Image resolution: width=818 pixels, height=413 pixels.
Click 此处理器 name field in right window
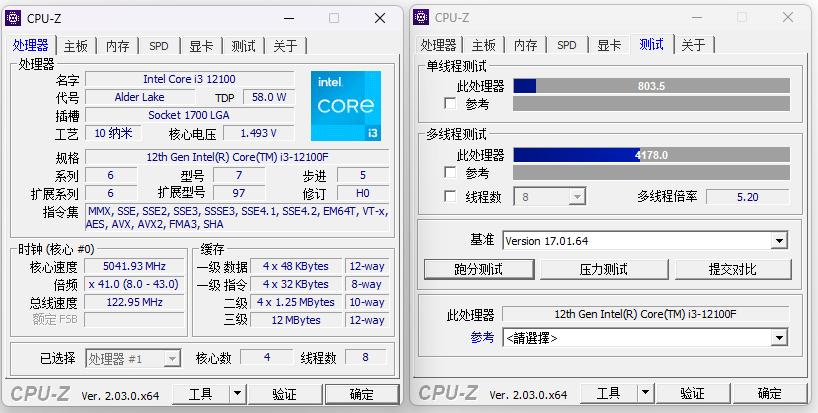coord(645,314)
